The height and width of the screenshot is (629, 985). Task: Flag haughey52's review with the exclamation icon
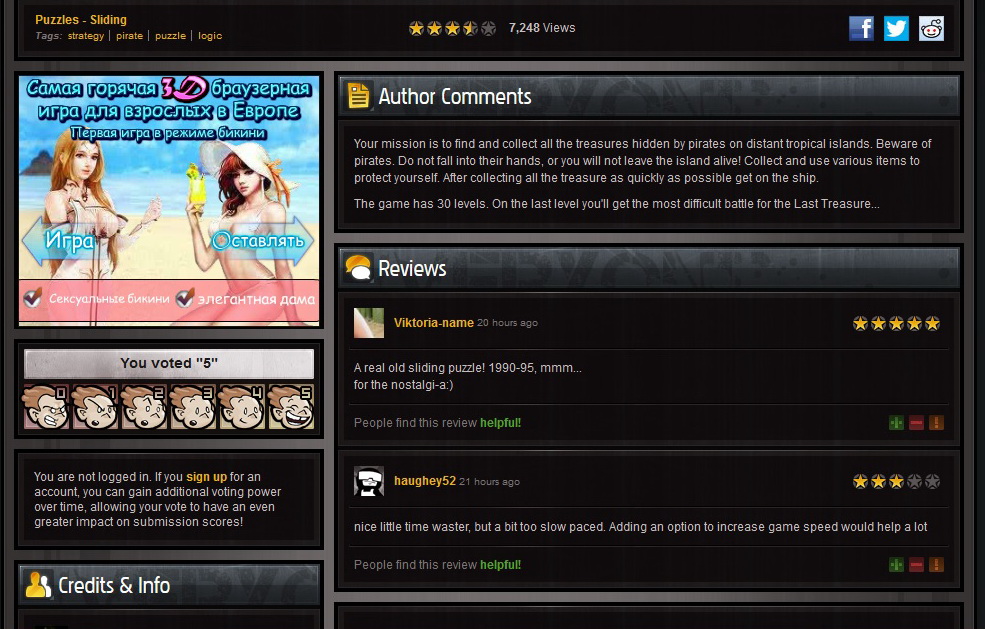936,565
